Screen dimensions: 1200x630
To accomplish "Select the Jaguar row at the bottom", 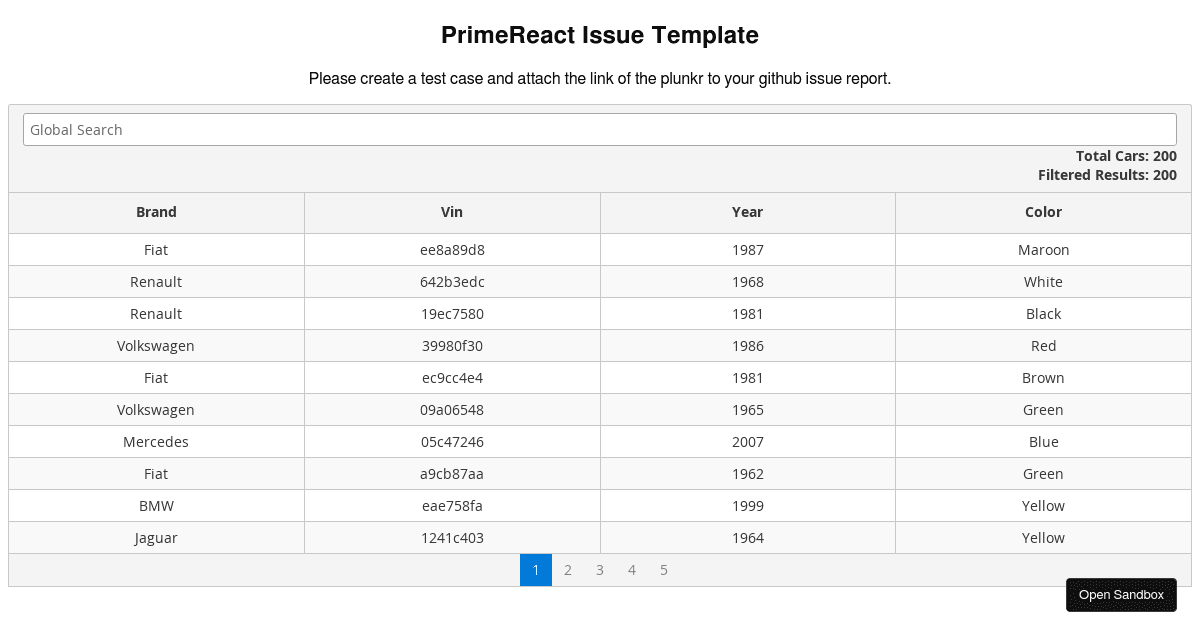I will [452, 537].
